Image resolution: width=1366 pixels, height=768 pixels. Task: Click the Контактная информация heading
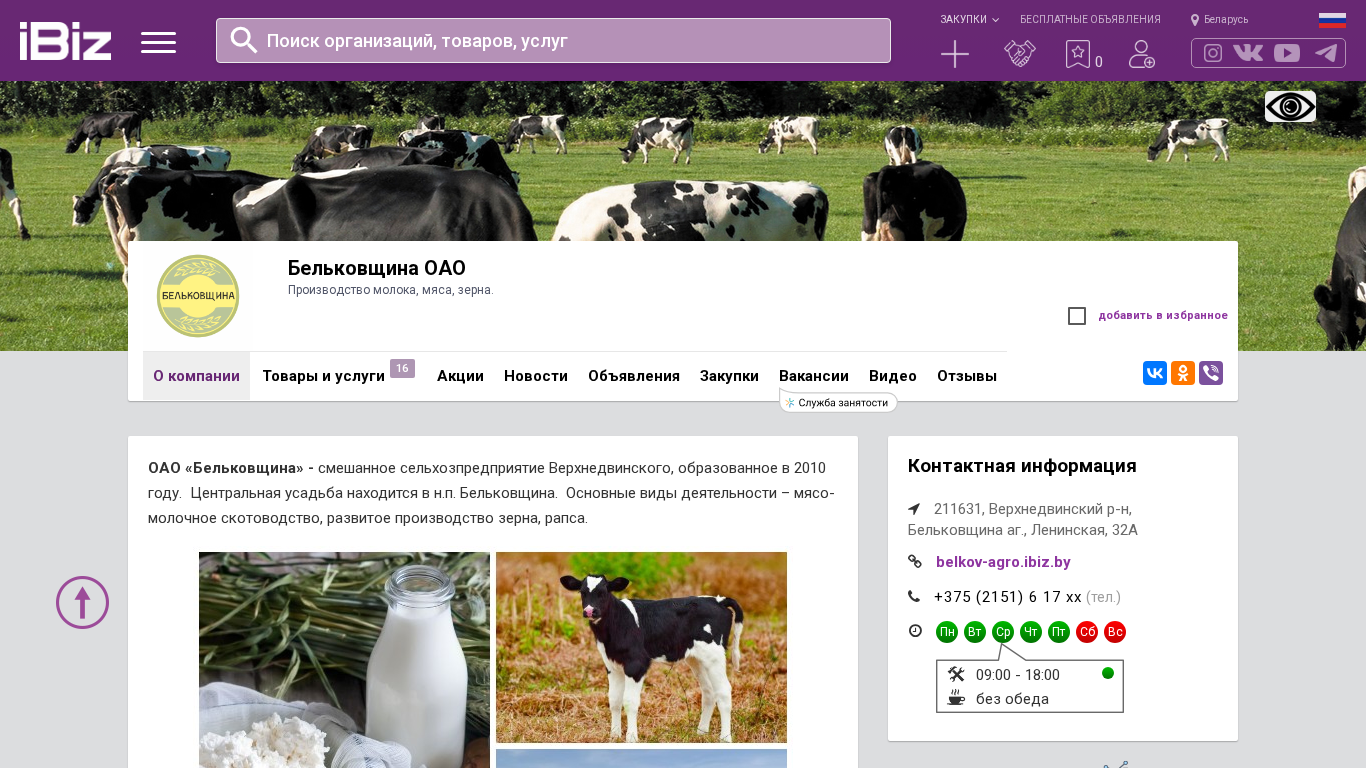pyautogui.click(x=1022, y=466)
